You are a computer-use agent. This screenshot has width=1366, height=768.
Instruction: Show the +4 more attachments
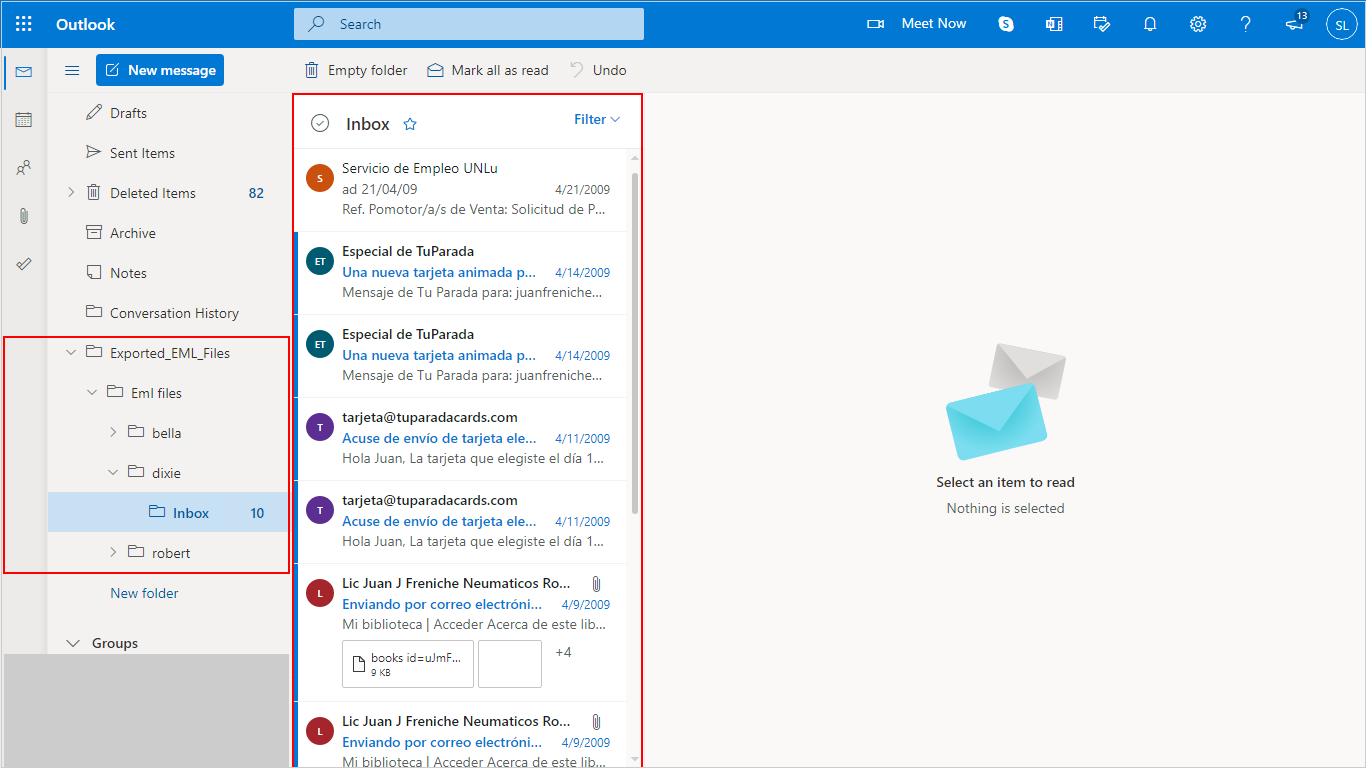563,652
